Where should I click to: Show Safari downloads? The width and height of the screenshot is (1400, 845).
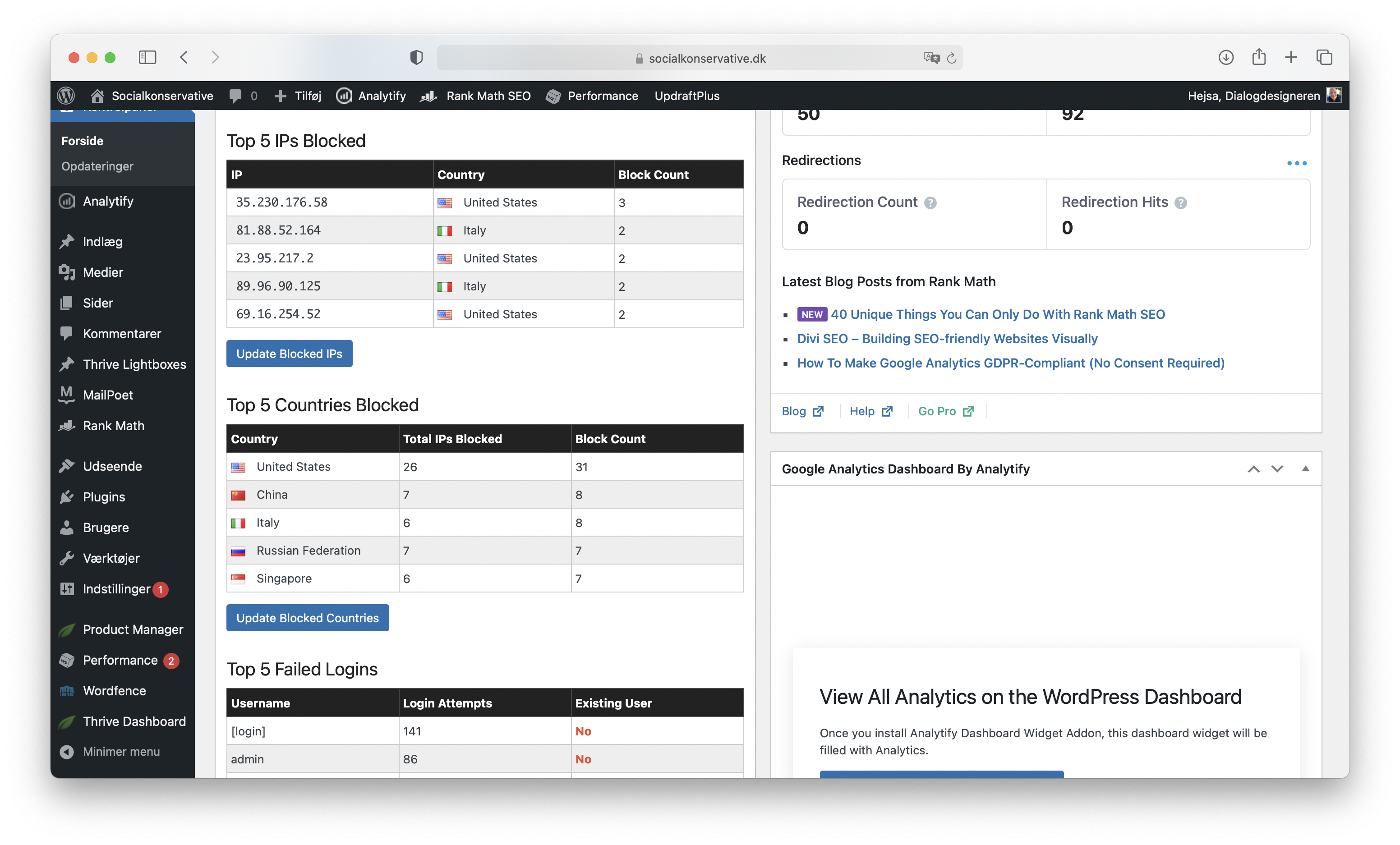pyautogui.click(x=1225, y=57)
